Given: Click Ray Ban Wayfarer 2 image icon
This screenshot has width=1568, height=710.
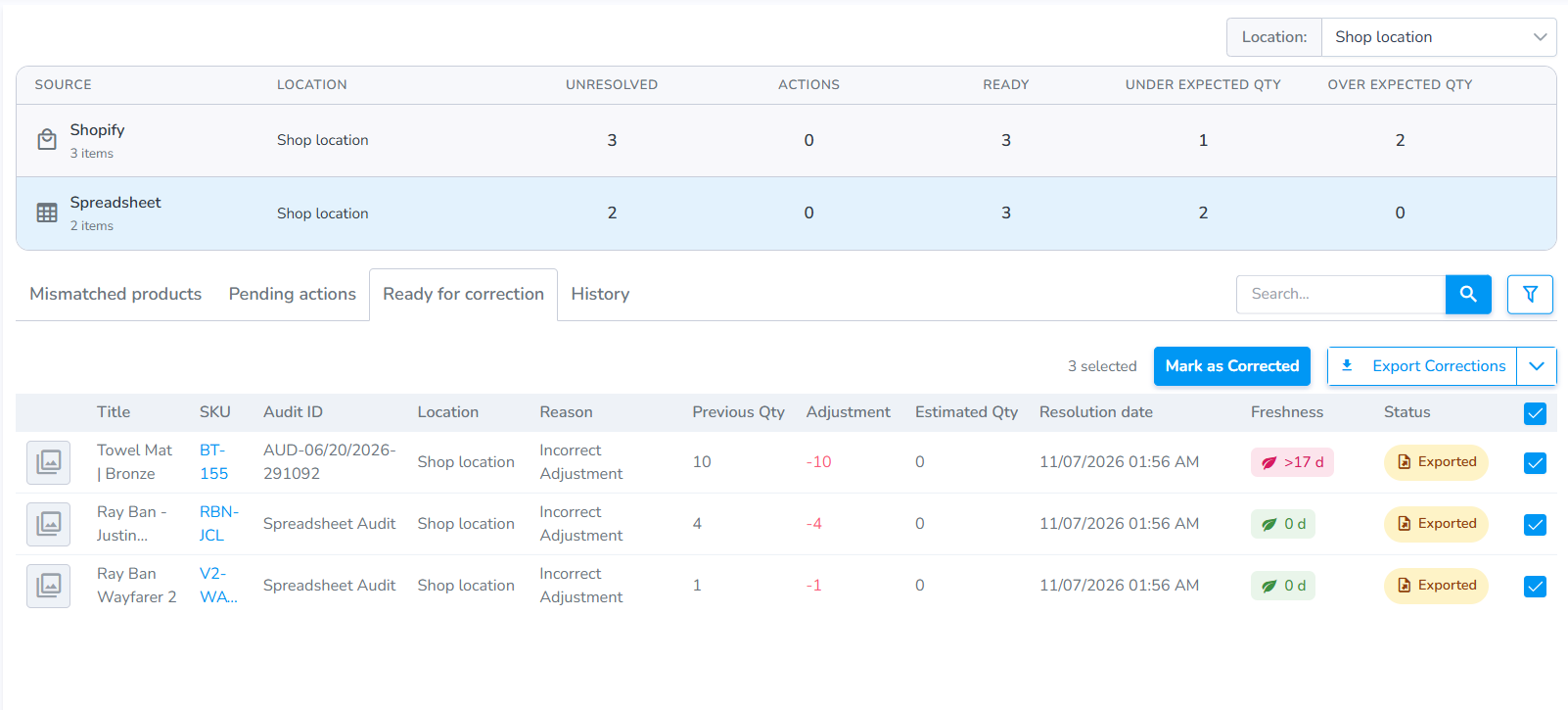Looking at the screenshot, I should pyautogui.click(x=48, y=586).
